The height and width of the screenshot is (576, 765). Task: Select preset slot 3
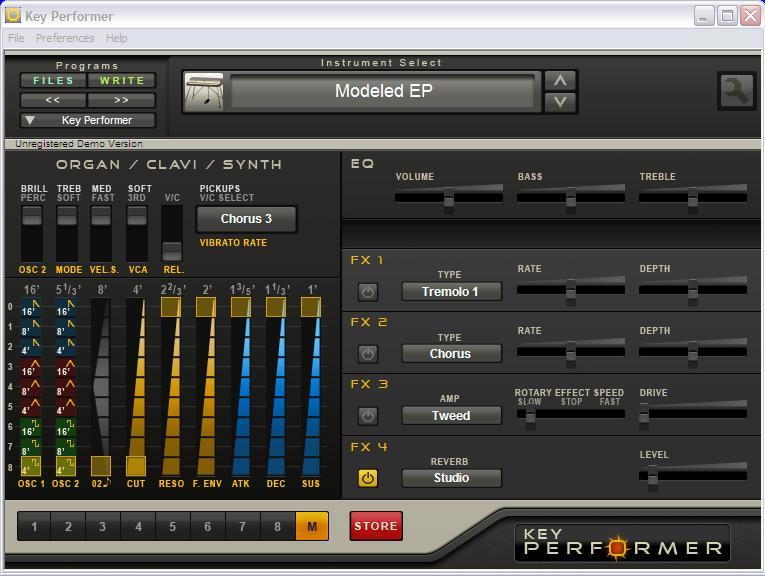pyautogui.click(x=102, y=526)
